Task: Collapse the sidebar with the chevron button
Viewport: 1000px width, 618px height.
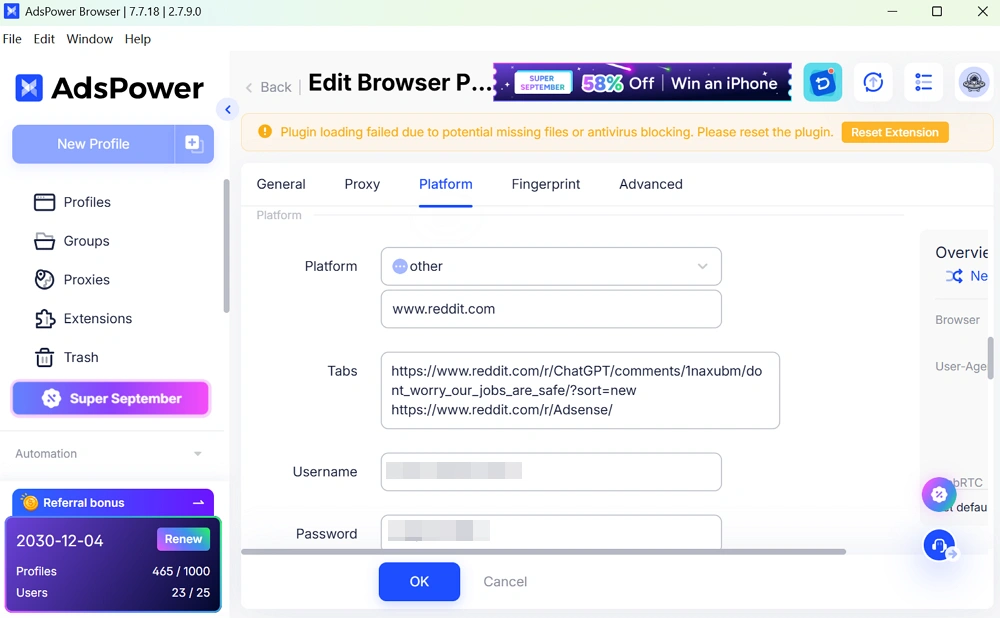Action: (228, 110)
